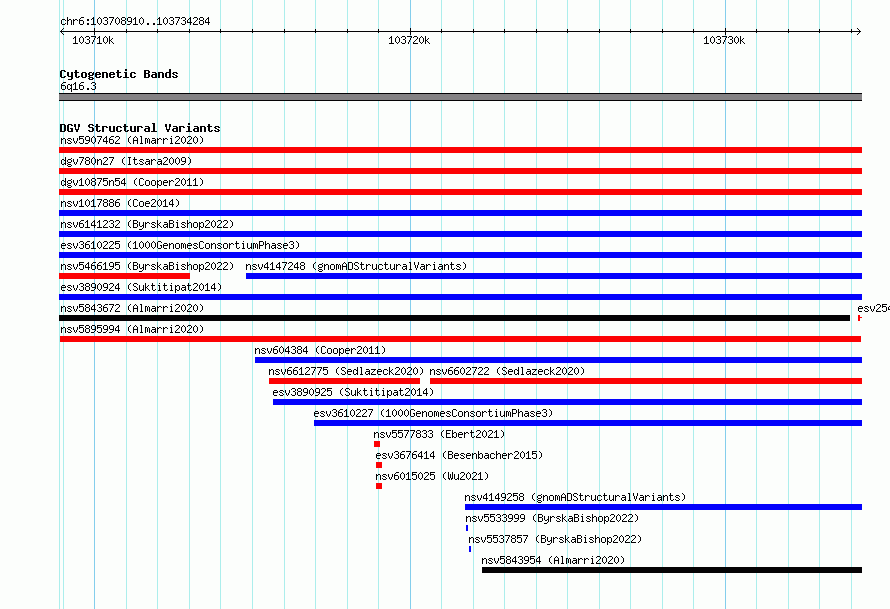This screenshot has width=890, height=609.
Task: Select red bar under nsv5895994
Action: pos(460,339)
